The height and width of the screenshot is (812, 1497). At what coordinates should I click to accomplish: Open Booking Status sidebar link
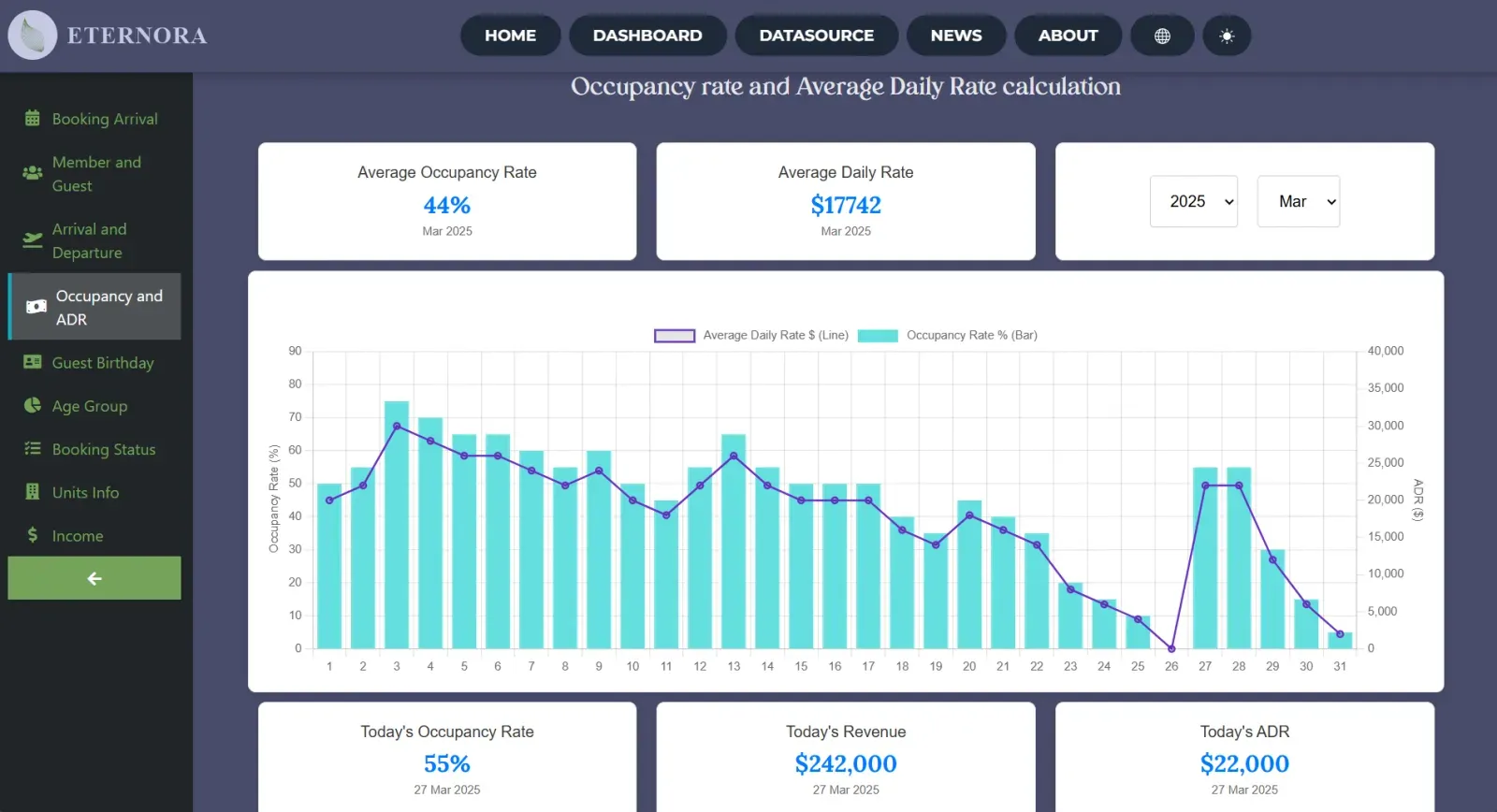(x=94, y=449)
